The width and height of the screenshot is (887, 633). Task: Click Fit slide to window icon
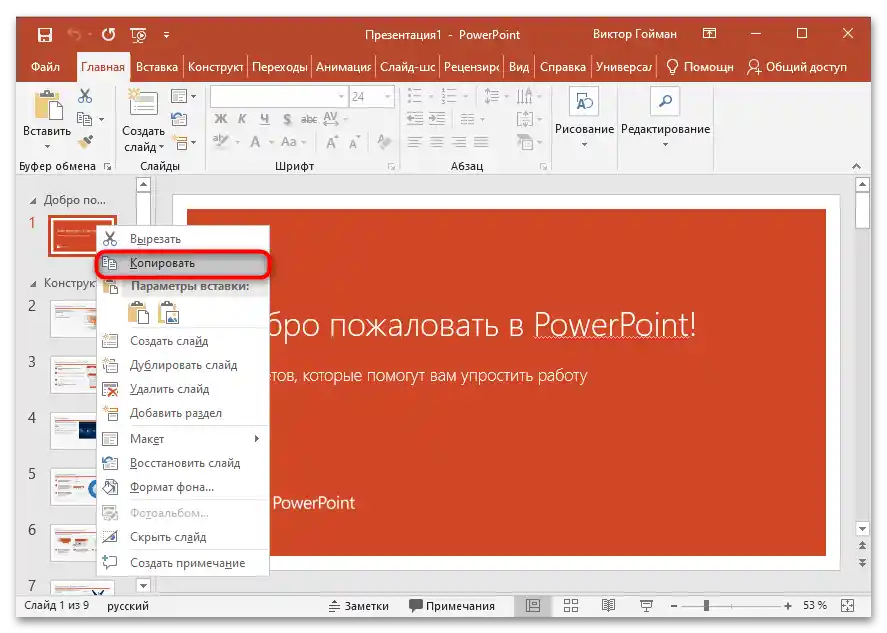point(847,606)
